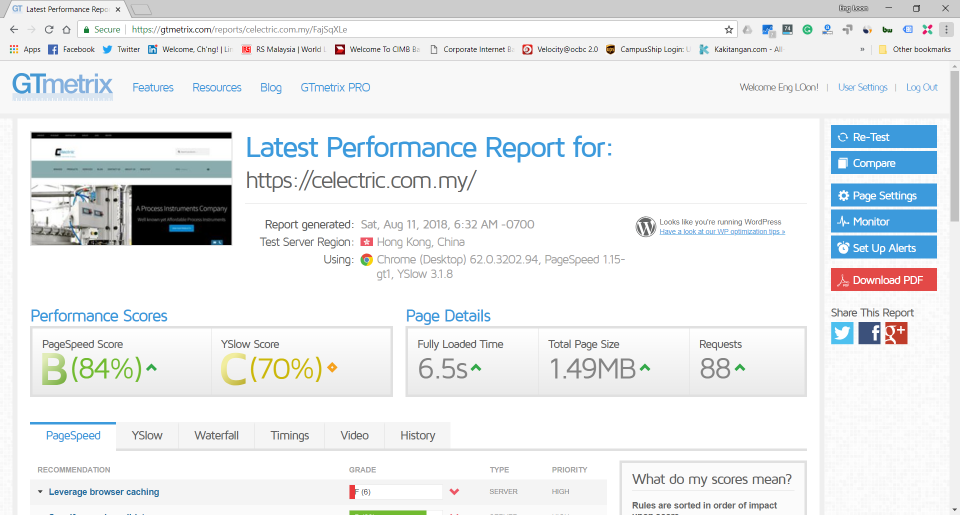Open the Apps bookmarks shortcut

pyautogui.click(x=25, y=50)
